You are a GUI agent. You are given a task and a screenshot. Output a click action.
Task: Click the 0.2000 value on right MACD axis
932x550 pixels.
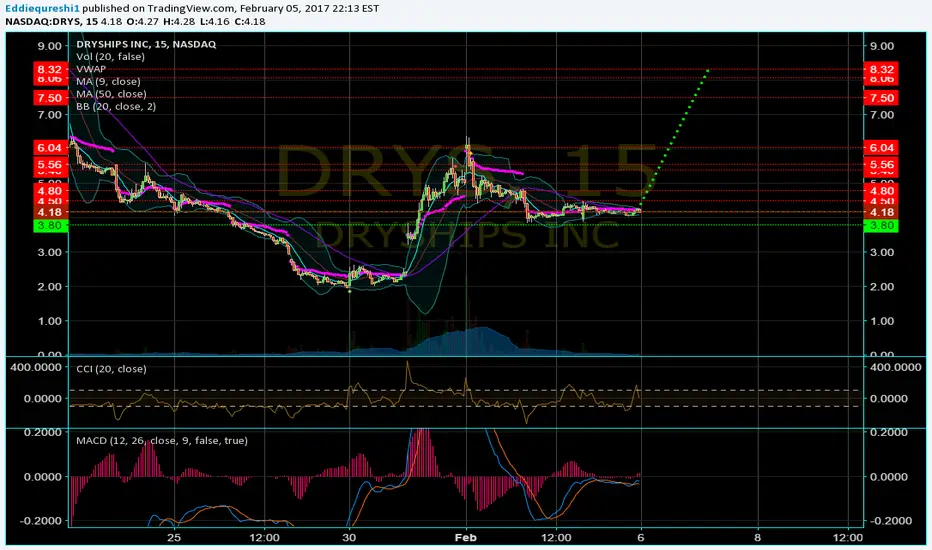coord(890,432)
